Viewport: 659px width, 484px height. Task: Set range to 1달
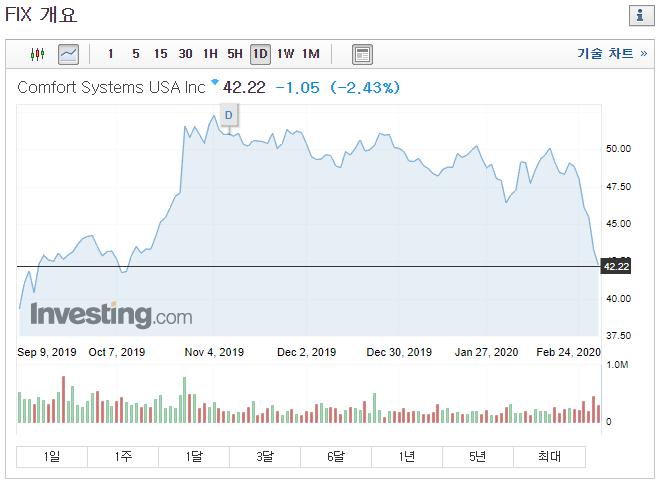[194, 456]
